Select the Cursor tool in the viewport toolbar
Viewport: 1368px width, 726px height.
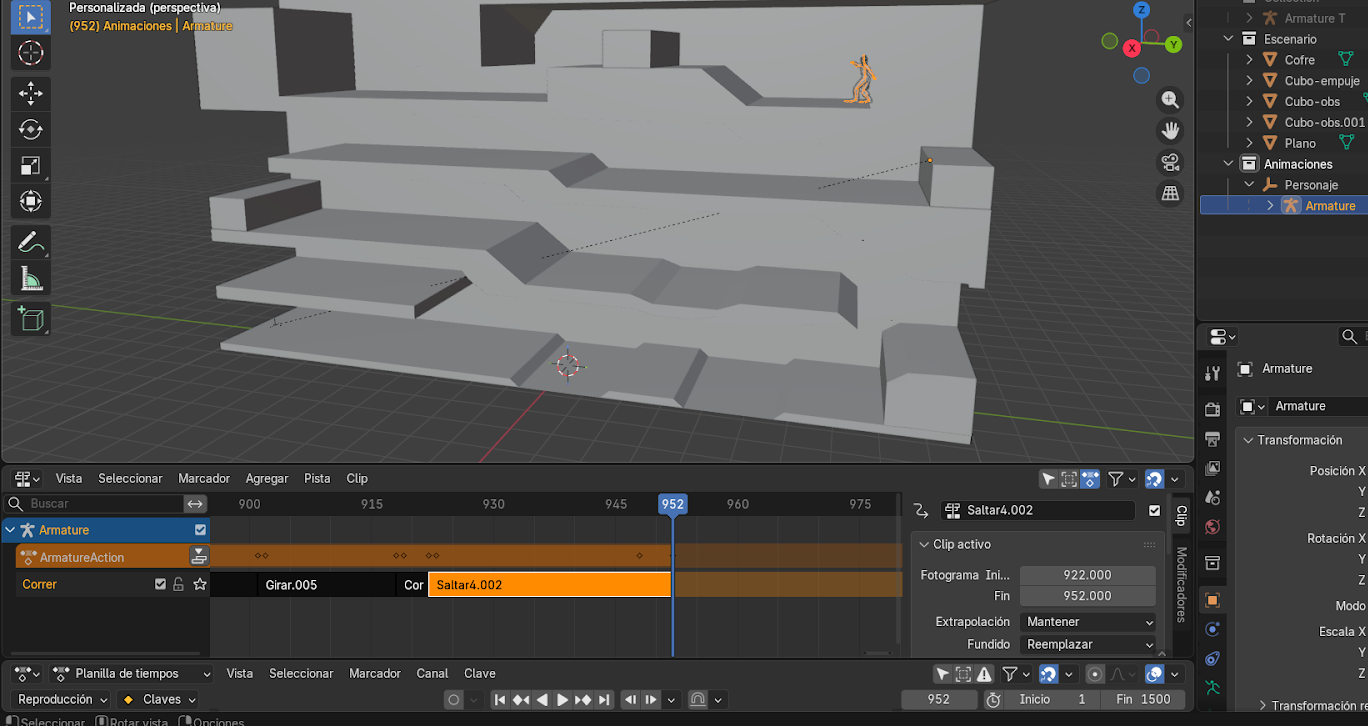(x=30, y=53)
